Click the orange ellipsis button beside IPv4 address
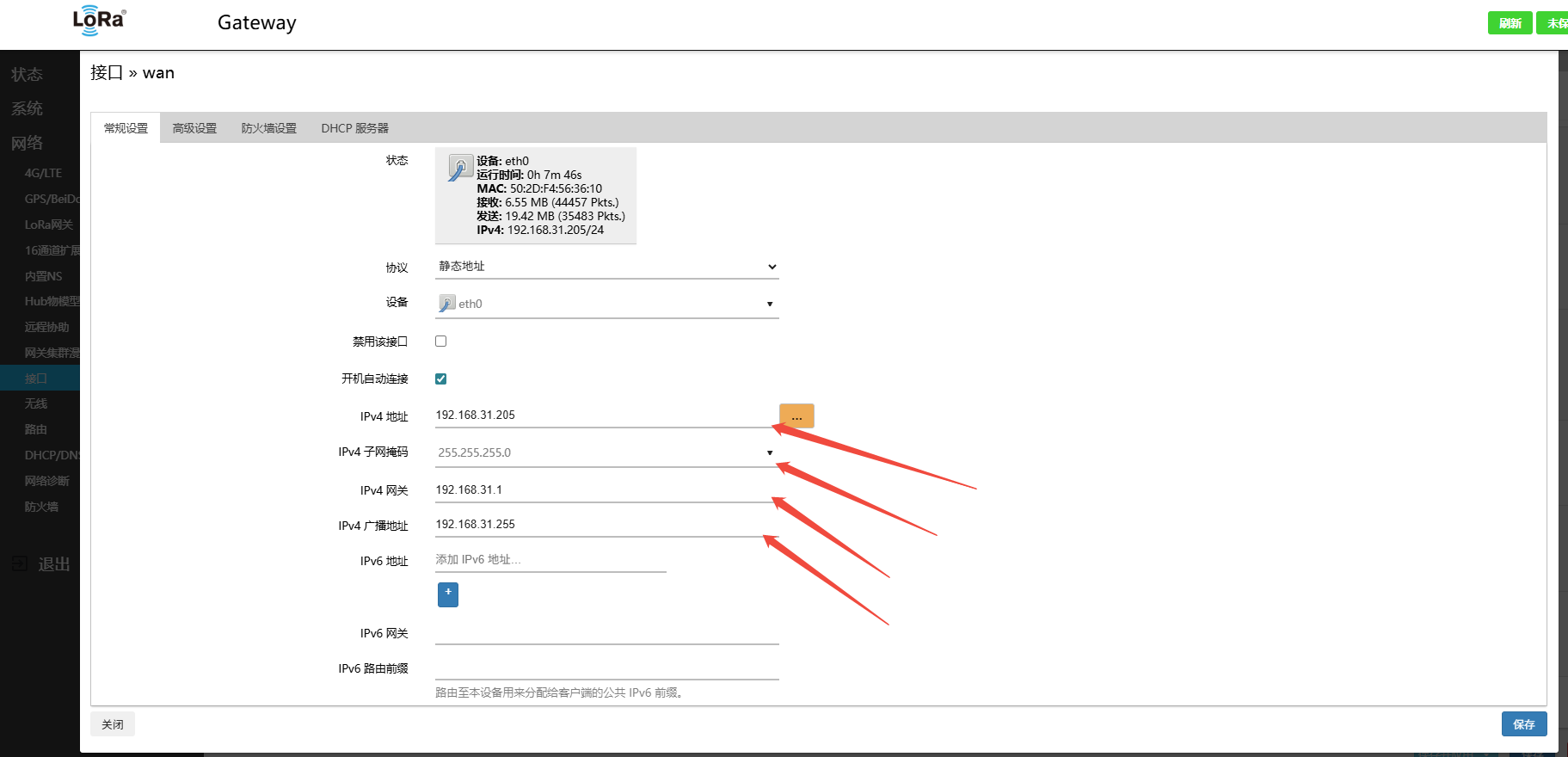The image size is (1568, 757). click(796, 416)
